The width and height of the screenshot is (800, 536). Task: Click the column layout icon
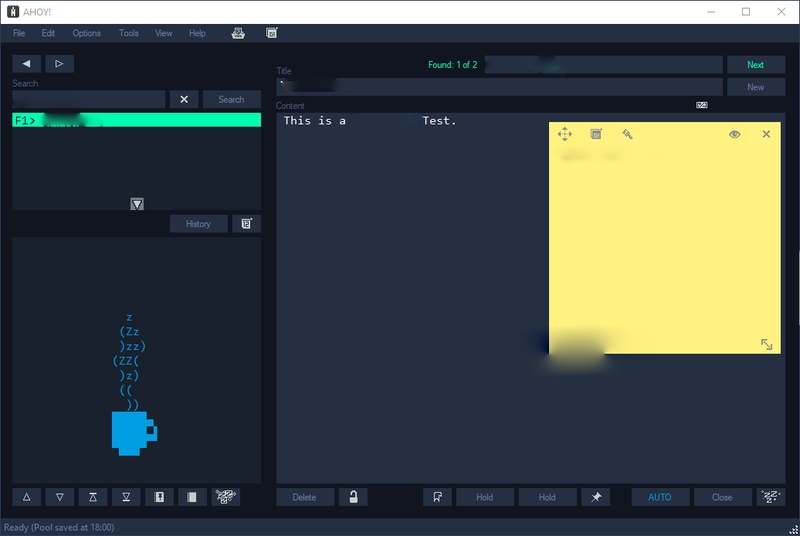(192, 497)
